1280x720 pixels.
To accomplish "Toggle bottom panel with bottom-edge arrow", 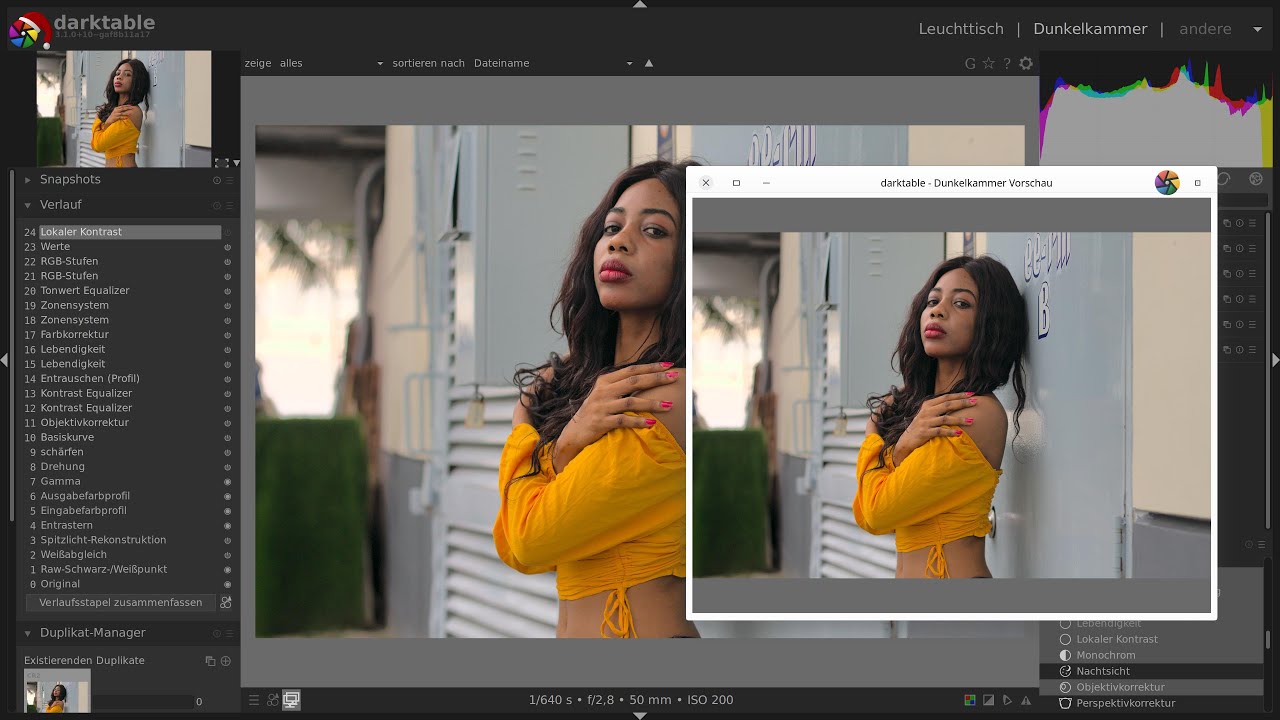I will 640,716.
